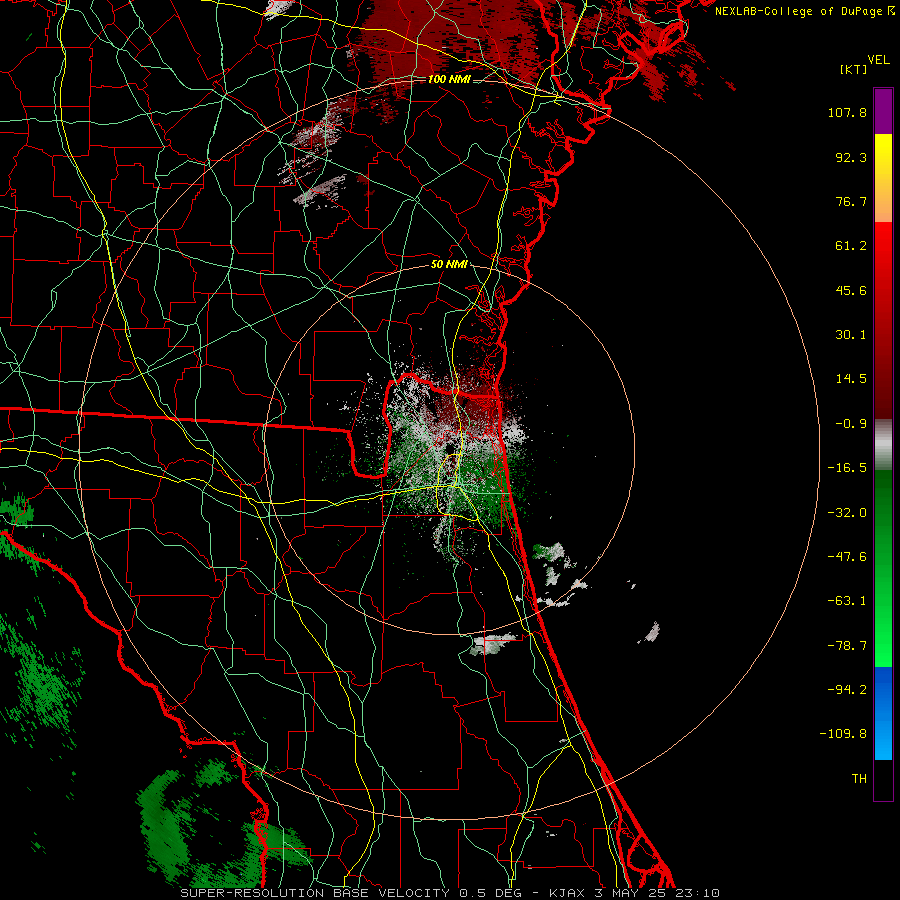Click the -0.9 legend value

tap(851, 424)
